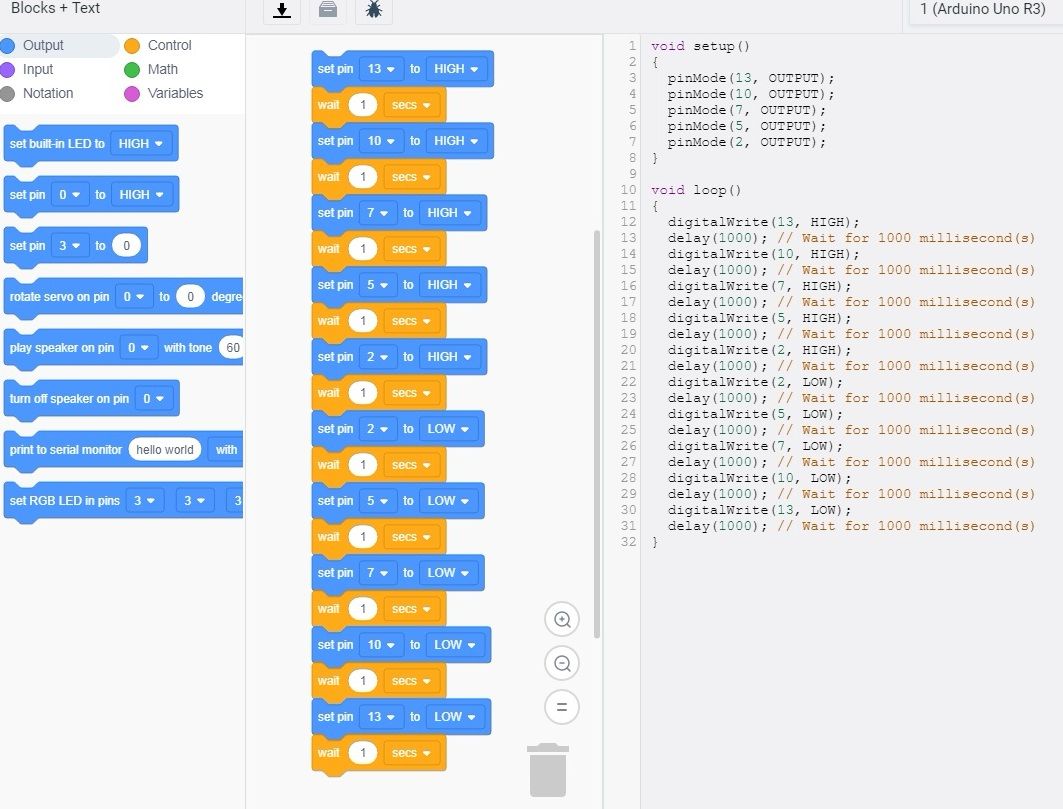This screenshot has width=1063, height=809.
Task: Click the 'hello world' text field
Action: 165,450
